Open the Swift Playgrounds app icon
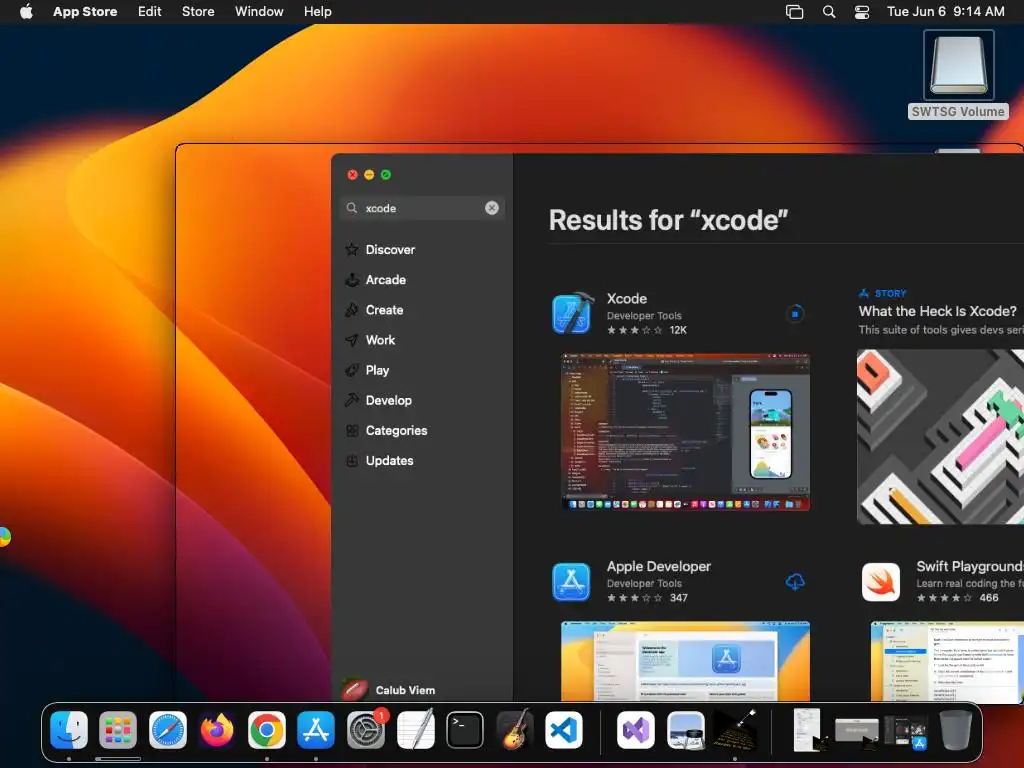Screen dimensions: 1024x768 point(880,581)
